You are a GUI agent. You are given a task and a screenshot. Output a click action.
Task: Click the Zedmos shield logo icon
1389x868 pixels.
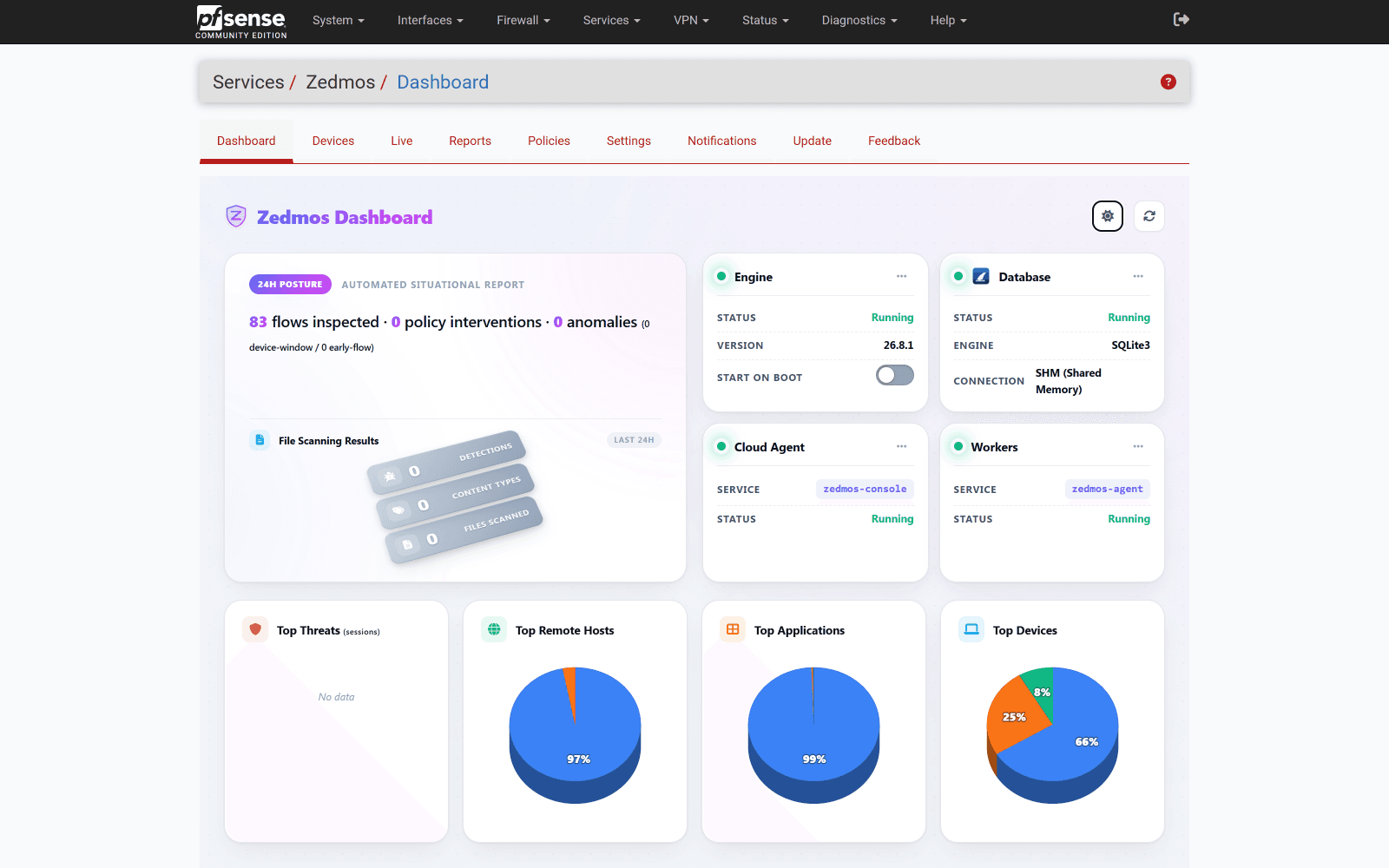[236, 216]
